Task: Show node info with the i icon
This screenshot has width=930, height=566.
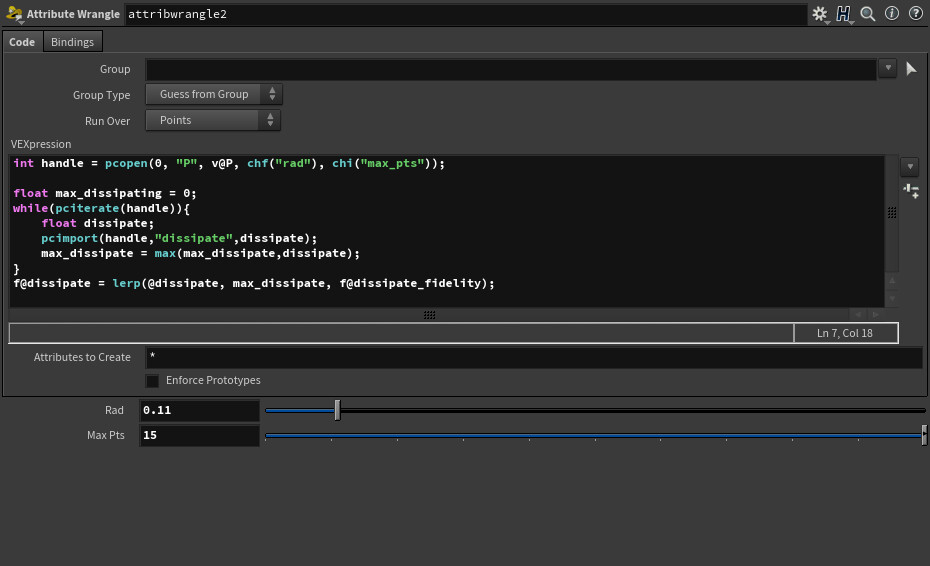Action: pyautogui.click(x=891, y=13)
